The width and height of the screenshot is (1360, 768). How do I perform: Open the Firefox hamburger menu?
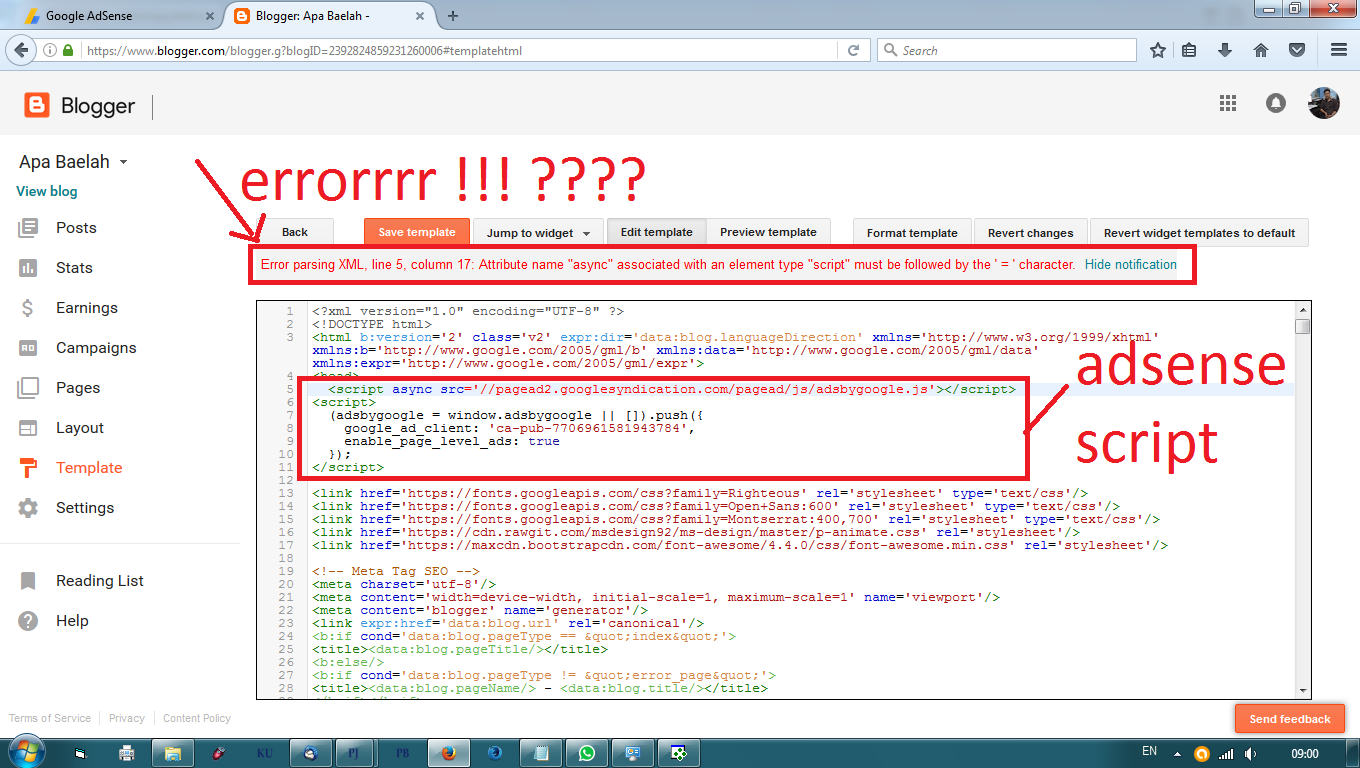1338,50
